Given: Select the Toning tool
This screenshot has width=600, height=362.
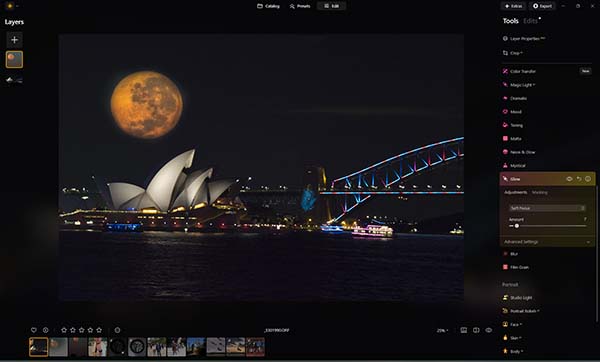Looking at the screenshot, I should 516,125.
